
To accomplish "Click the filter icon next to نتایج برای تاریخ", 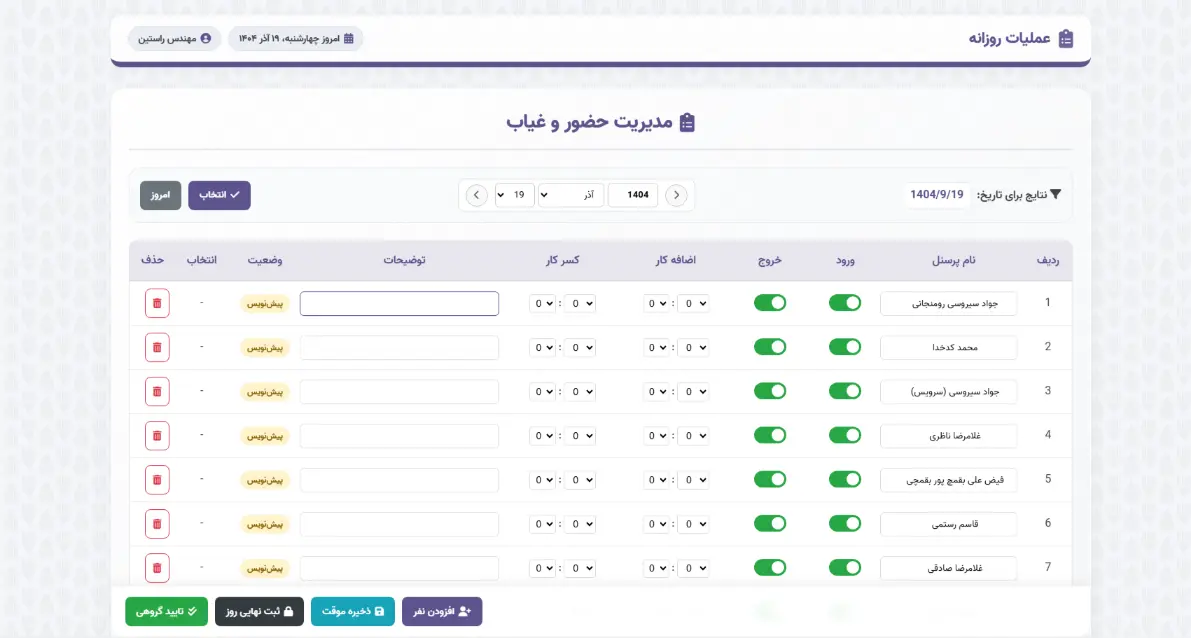I will 1055,195.
